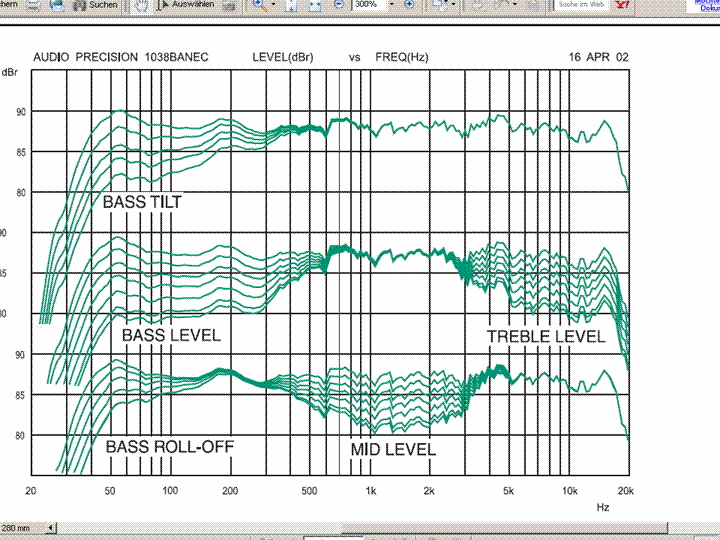Select the Hand tool
720x540 pixels.
(x=143, y=5)
